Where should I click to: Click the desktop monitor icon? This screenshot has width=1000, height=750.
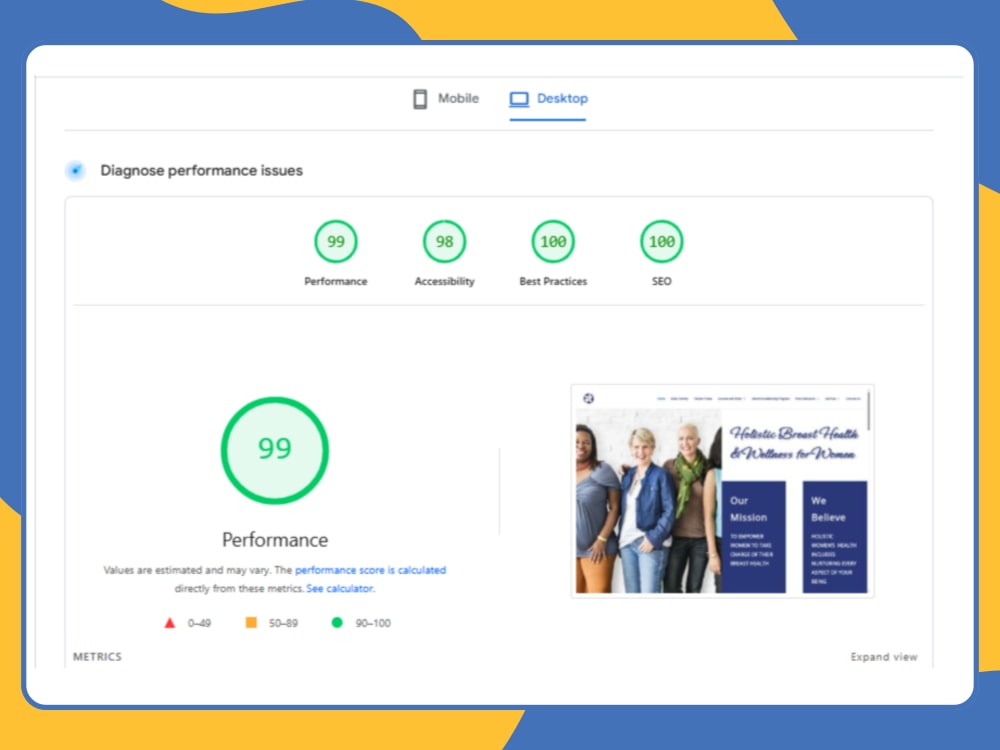coord(518,99)
